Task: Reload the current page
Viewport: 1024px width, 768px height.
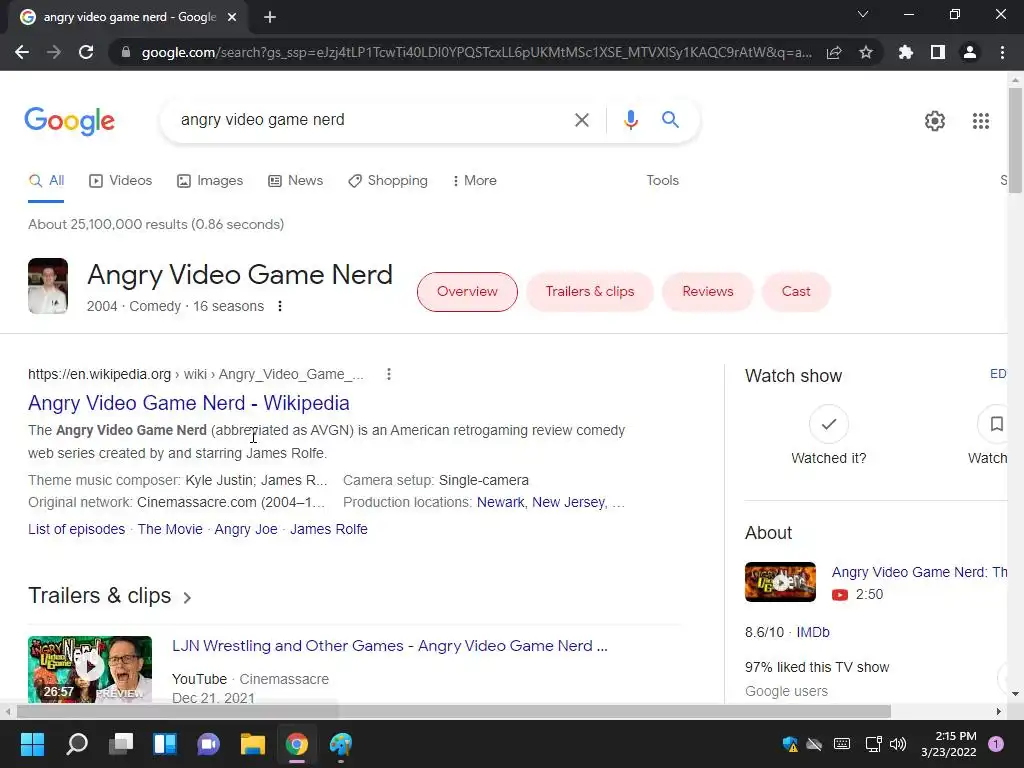Action: pos(86,52)
